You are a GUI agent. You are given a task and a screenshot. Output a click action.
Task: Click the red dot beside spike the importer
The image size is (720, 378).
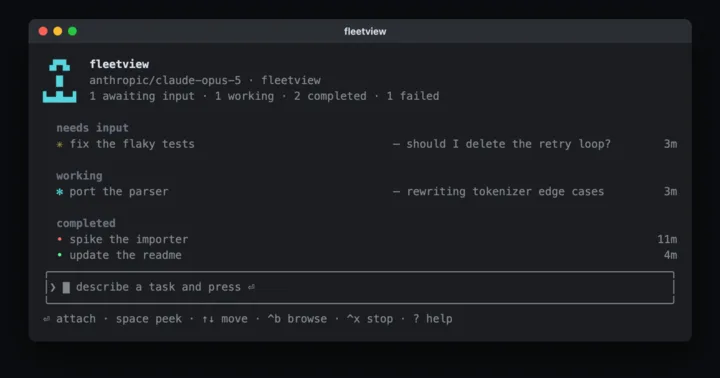pyautogui.click(x=59, y=239)
